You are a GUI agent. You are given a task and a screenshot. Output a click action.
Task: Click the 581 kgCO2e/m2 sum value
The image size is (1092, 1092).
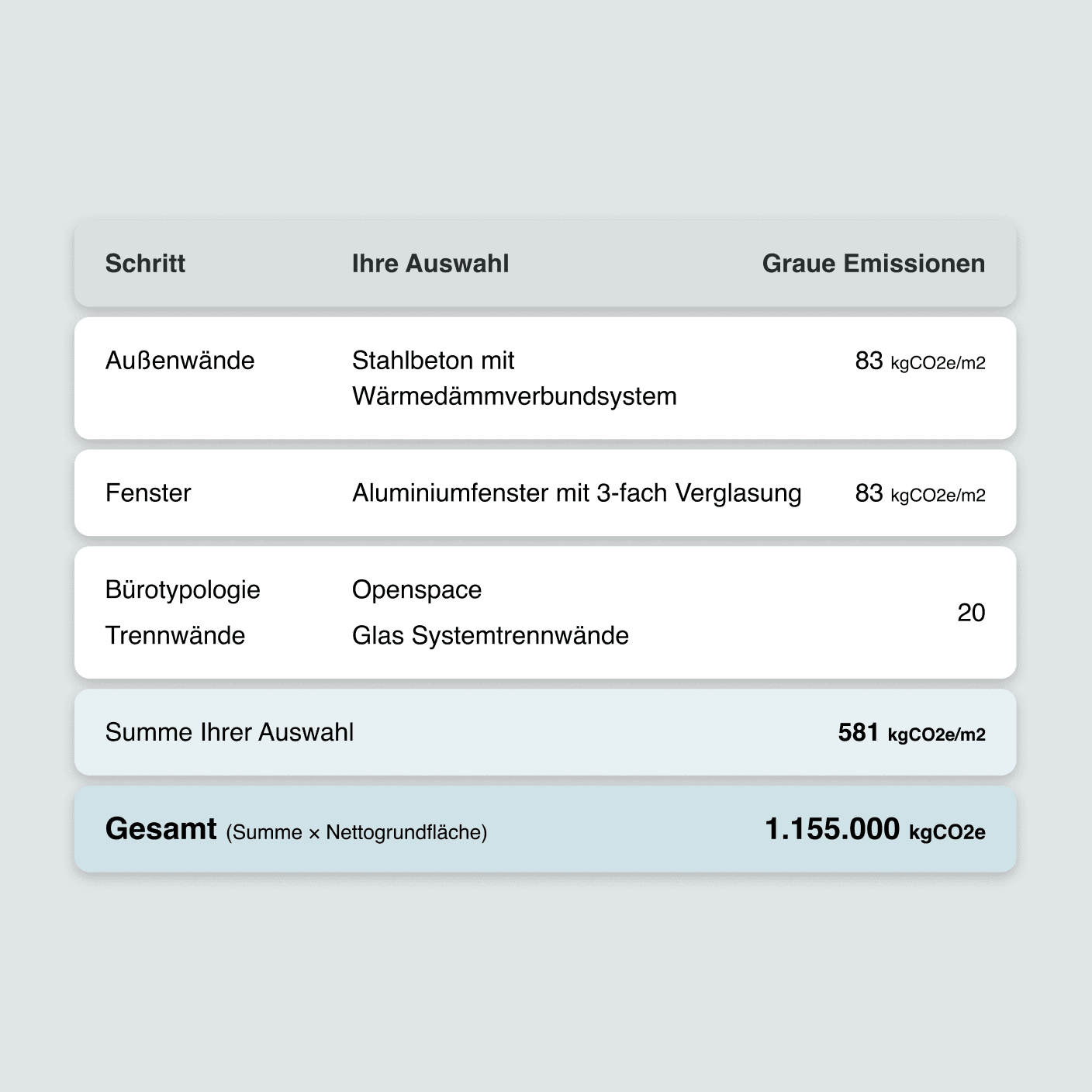(911, 733)
